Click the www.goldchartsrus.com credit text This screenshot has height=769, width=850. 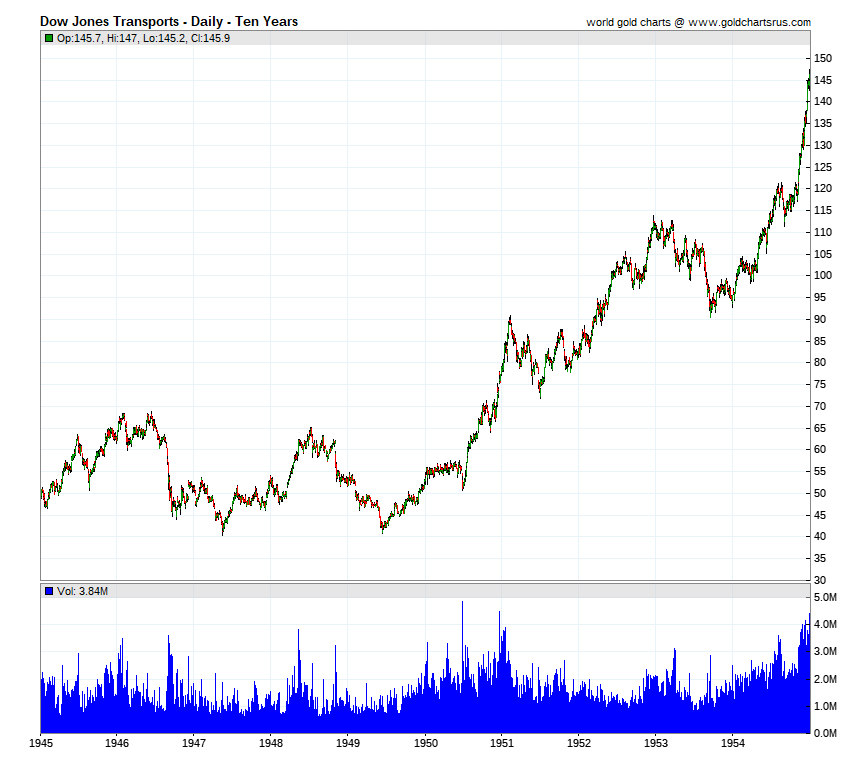[x=750, y=22]
